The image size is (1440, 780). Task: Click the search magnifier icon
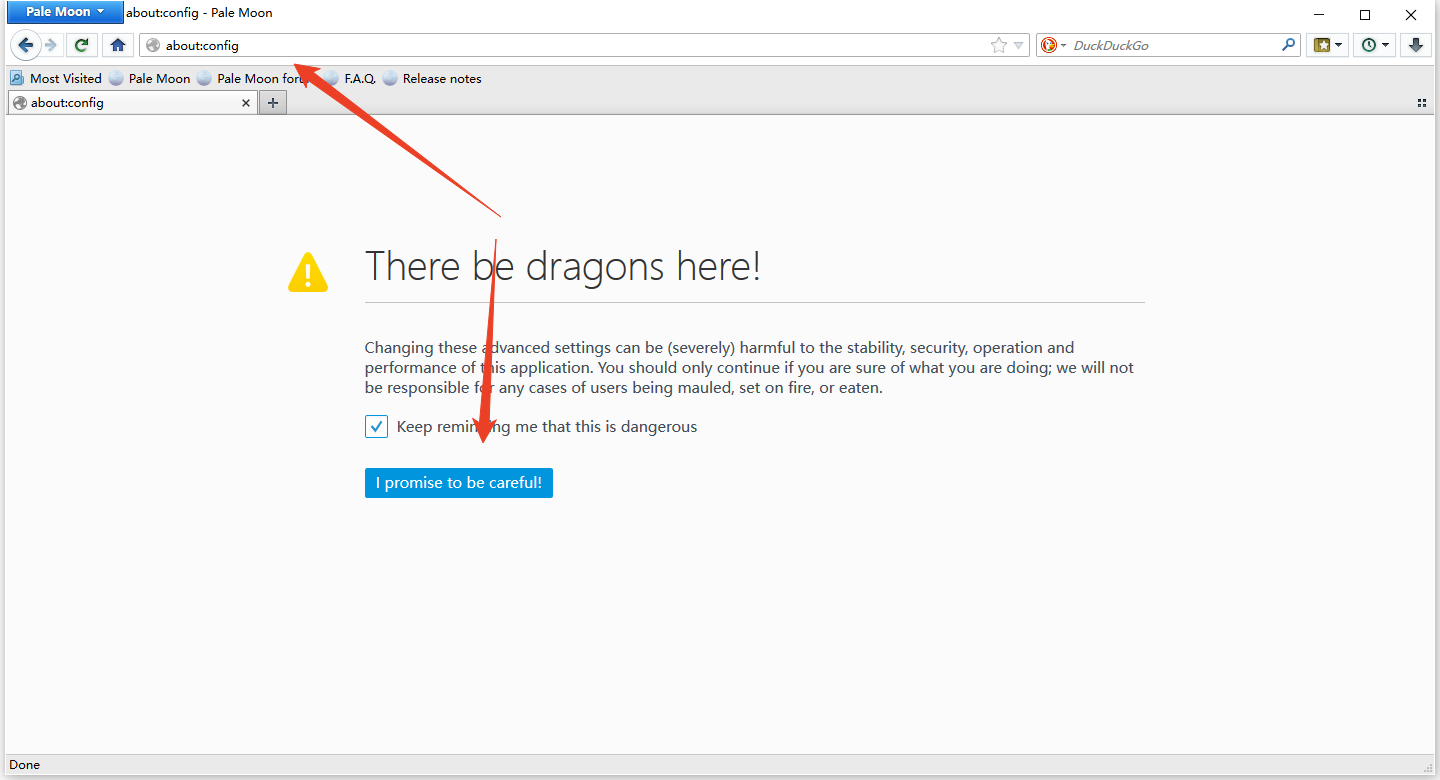pos(1288,45)
